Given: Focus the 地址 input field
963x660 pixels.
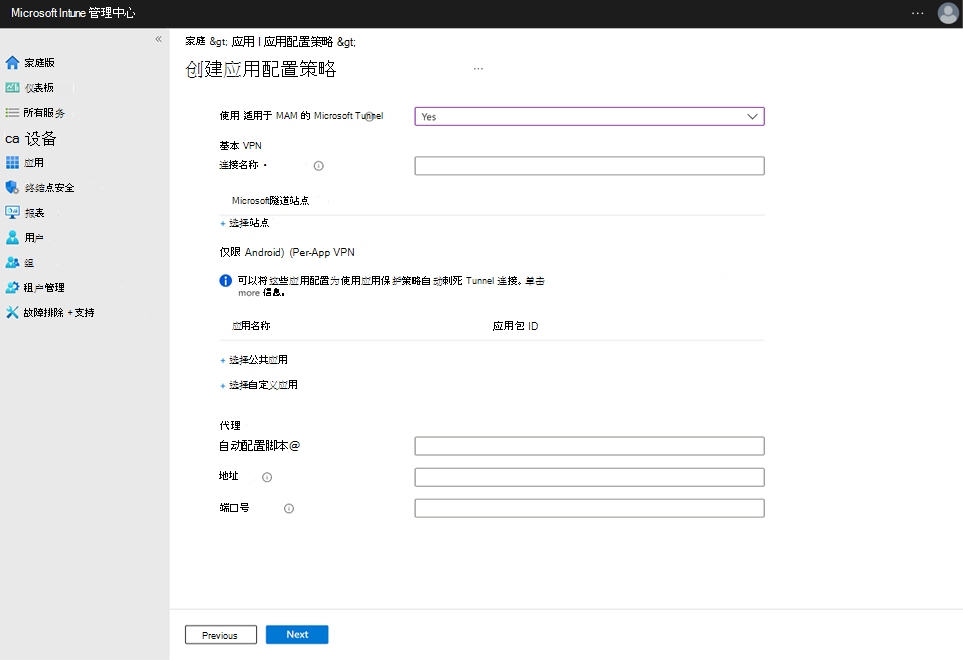Looking at the screenshot, I should tap(590, 477).
